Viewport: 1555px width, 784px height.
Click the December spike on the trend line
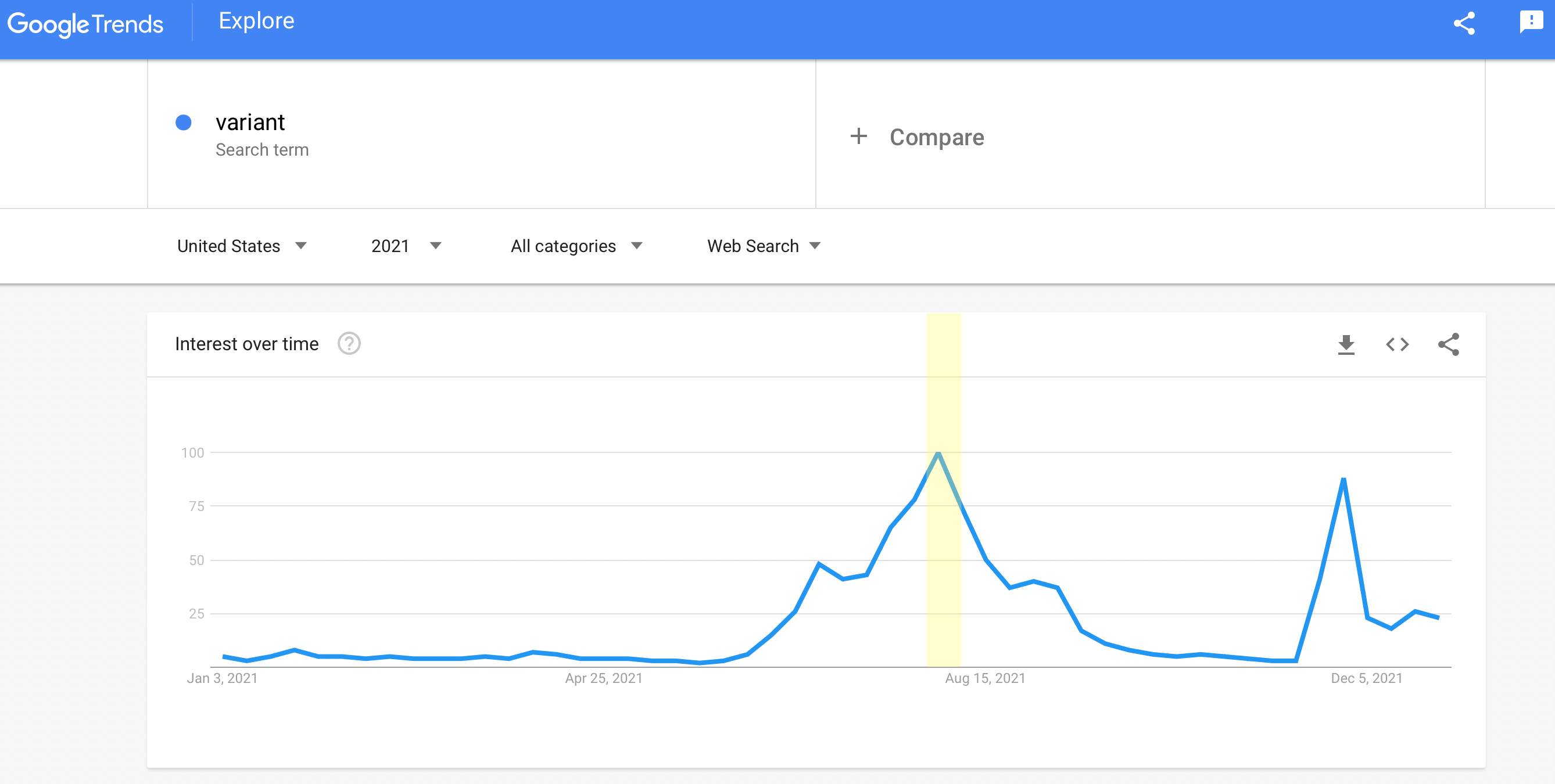[x=1343, y=479]
